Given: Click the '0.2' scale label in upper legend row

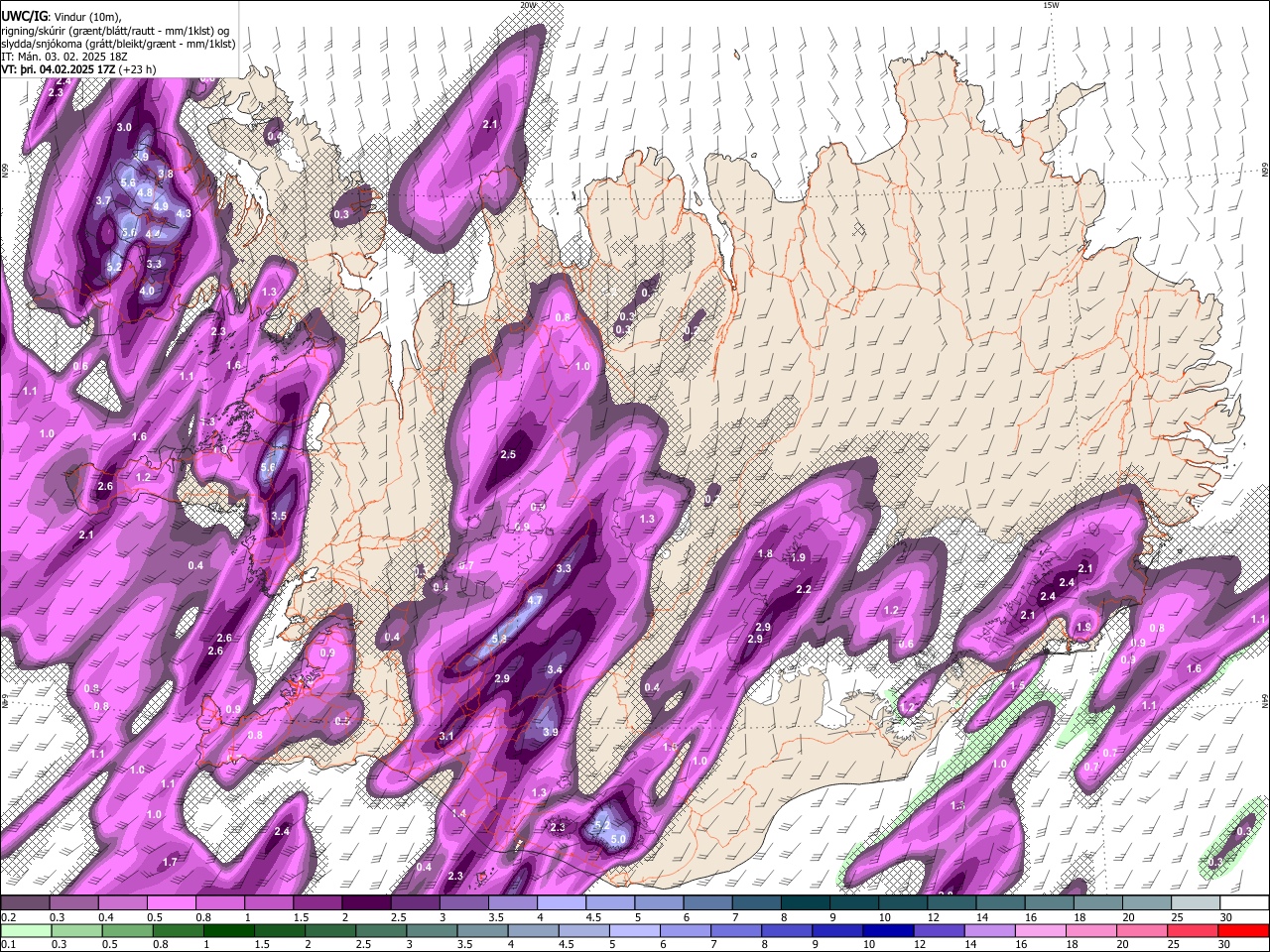Looking at the screenshot, I should coord(8,917).
